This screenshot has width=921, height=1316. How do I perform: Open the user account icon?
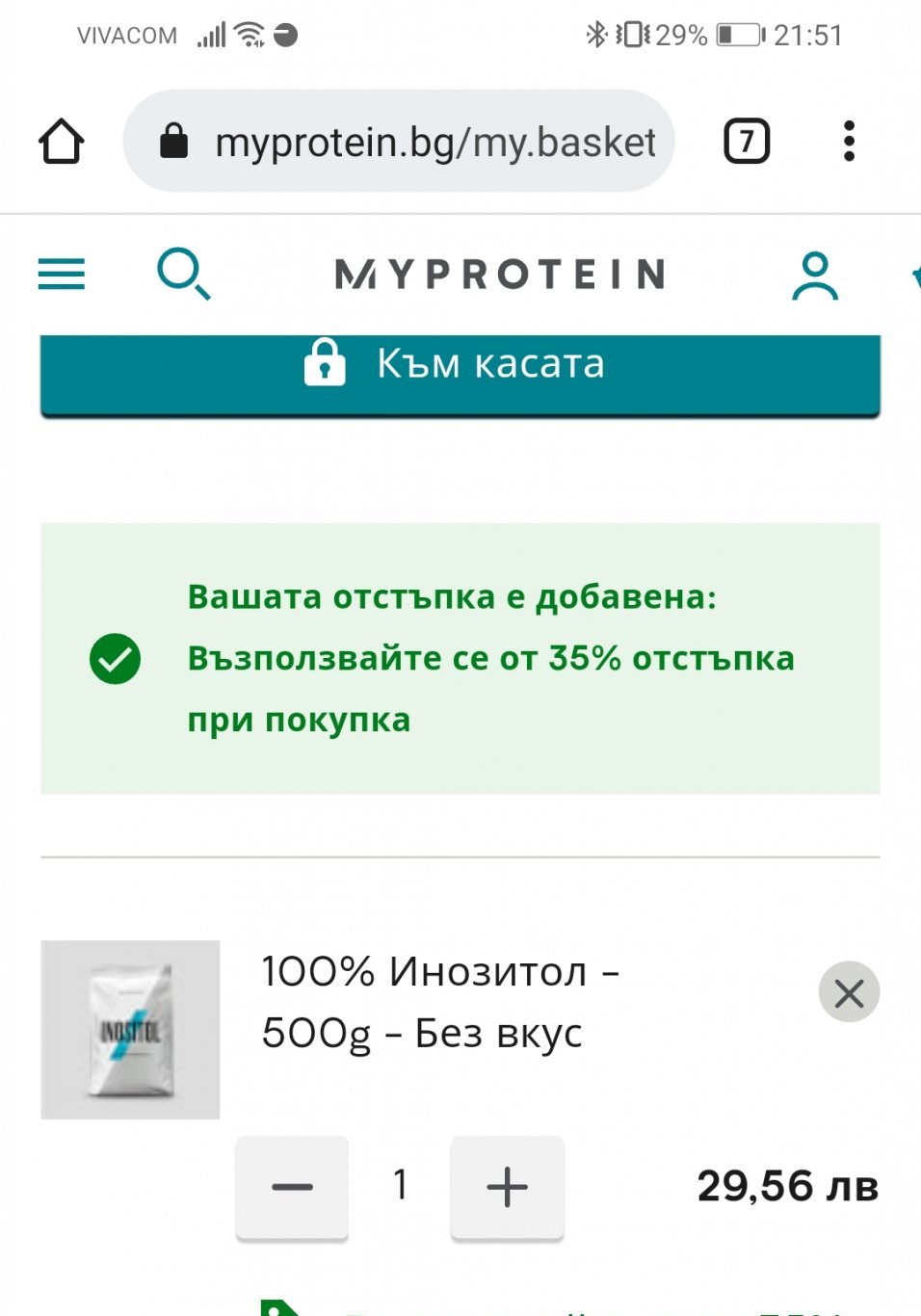815,276
